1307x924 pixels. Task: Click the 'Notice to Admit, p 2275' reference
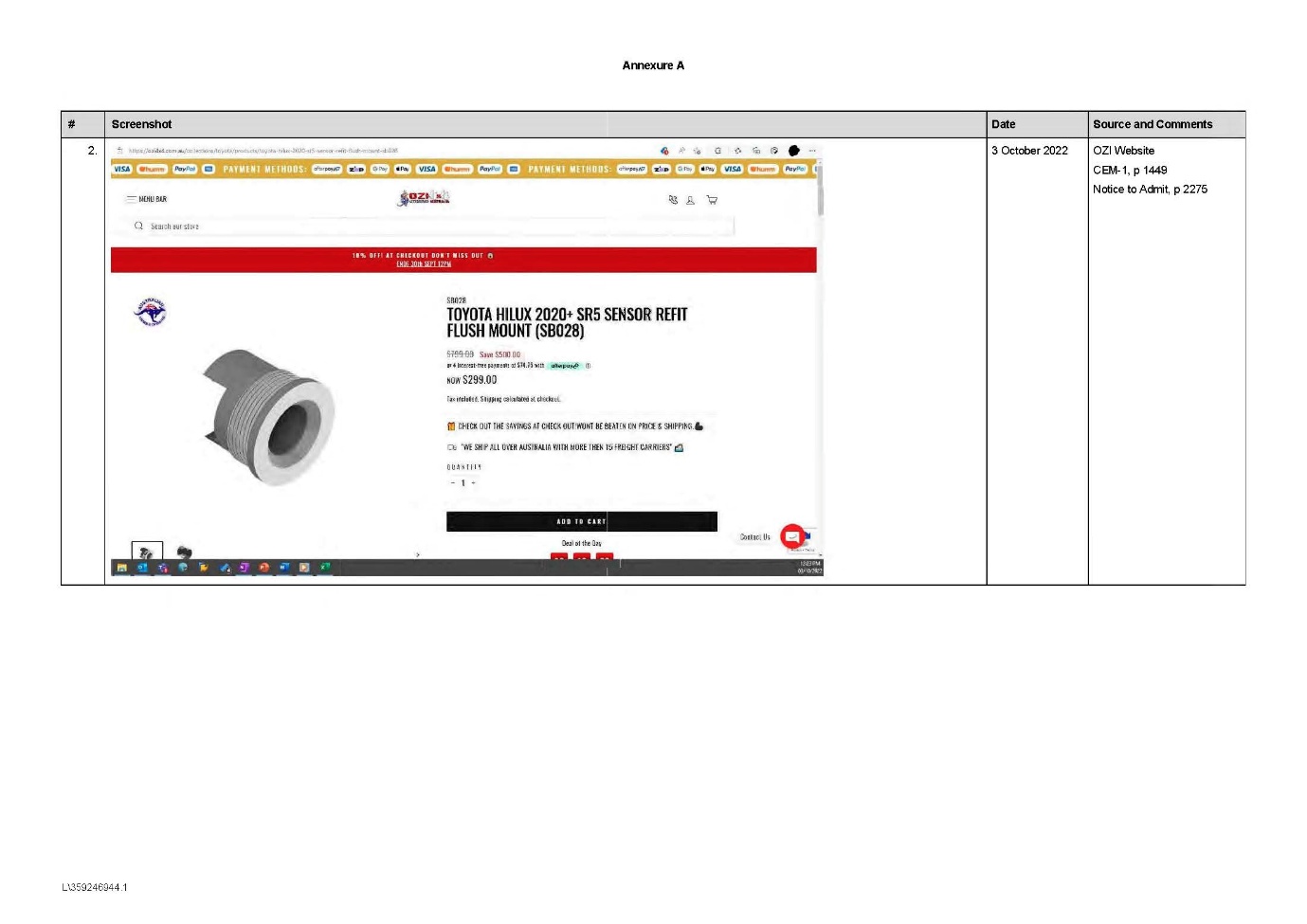point(1151,190)
